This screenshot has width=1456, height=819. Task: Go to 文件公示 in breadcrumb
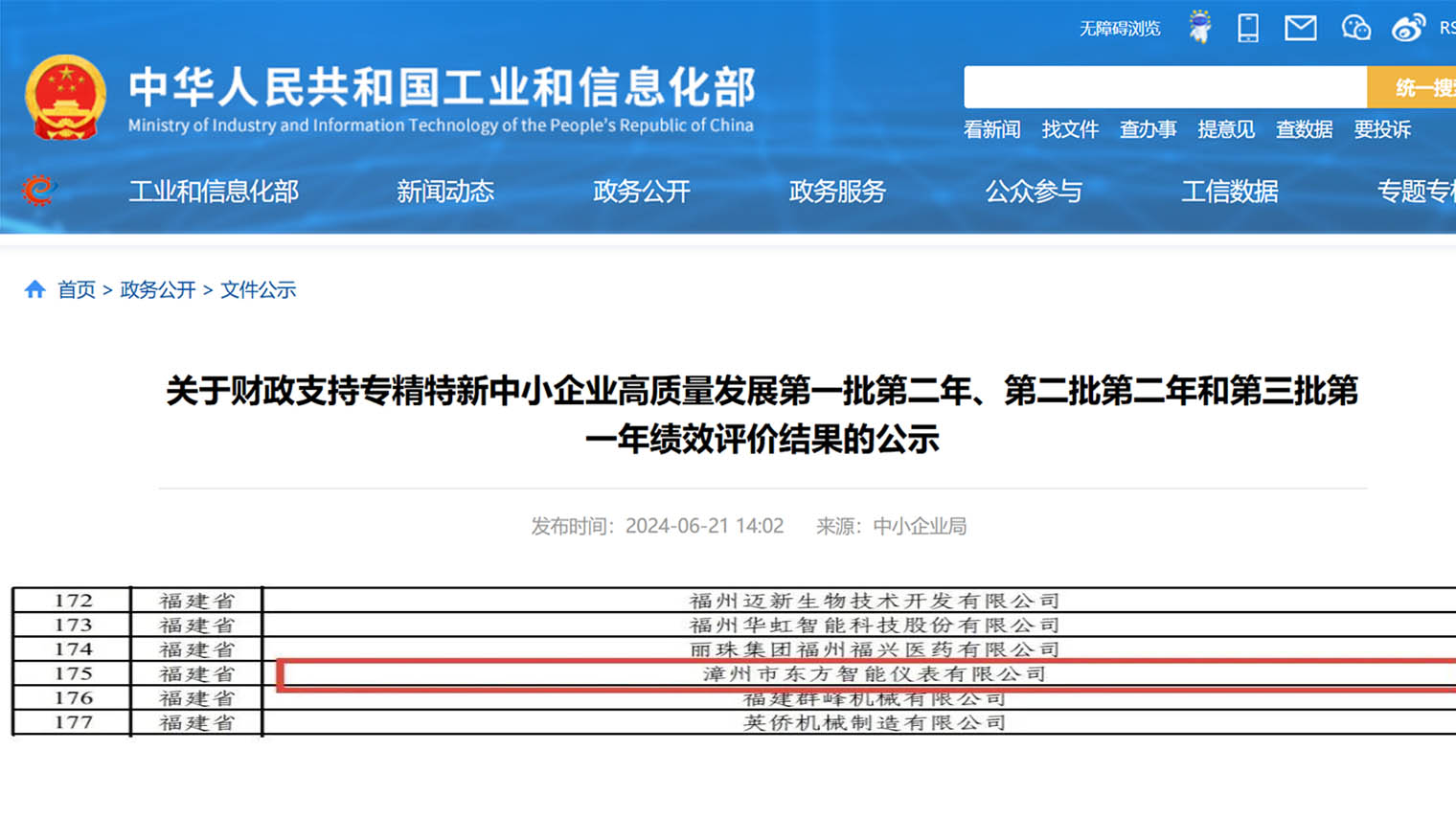point(259,289)
